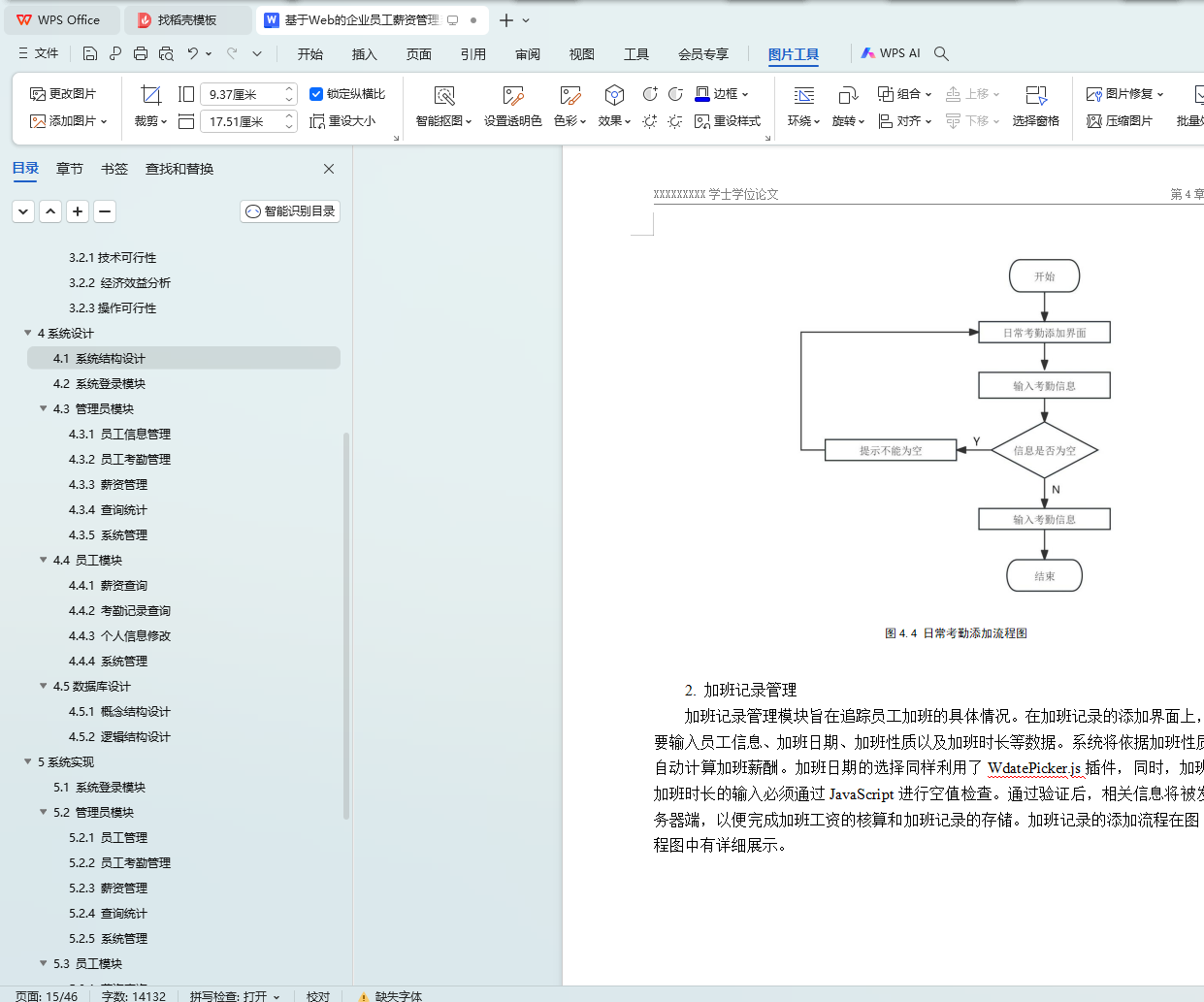The width and height of the screenshot is (1204, 1002).
Task: Collapse the 4.3 管理员模块 tree node
Action: point(44,408)
